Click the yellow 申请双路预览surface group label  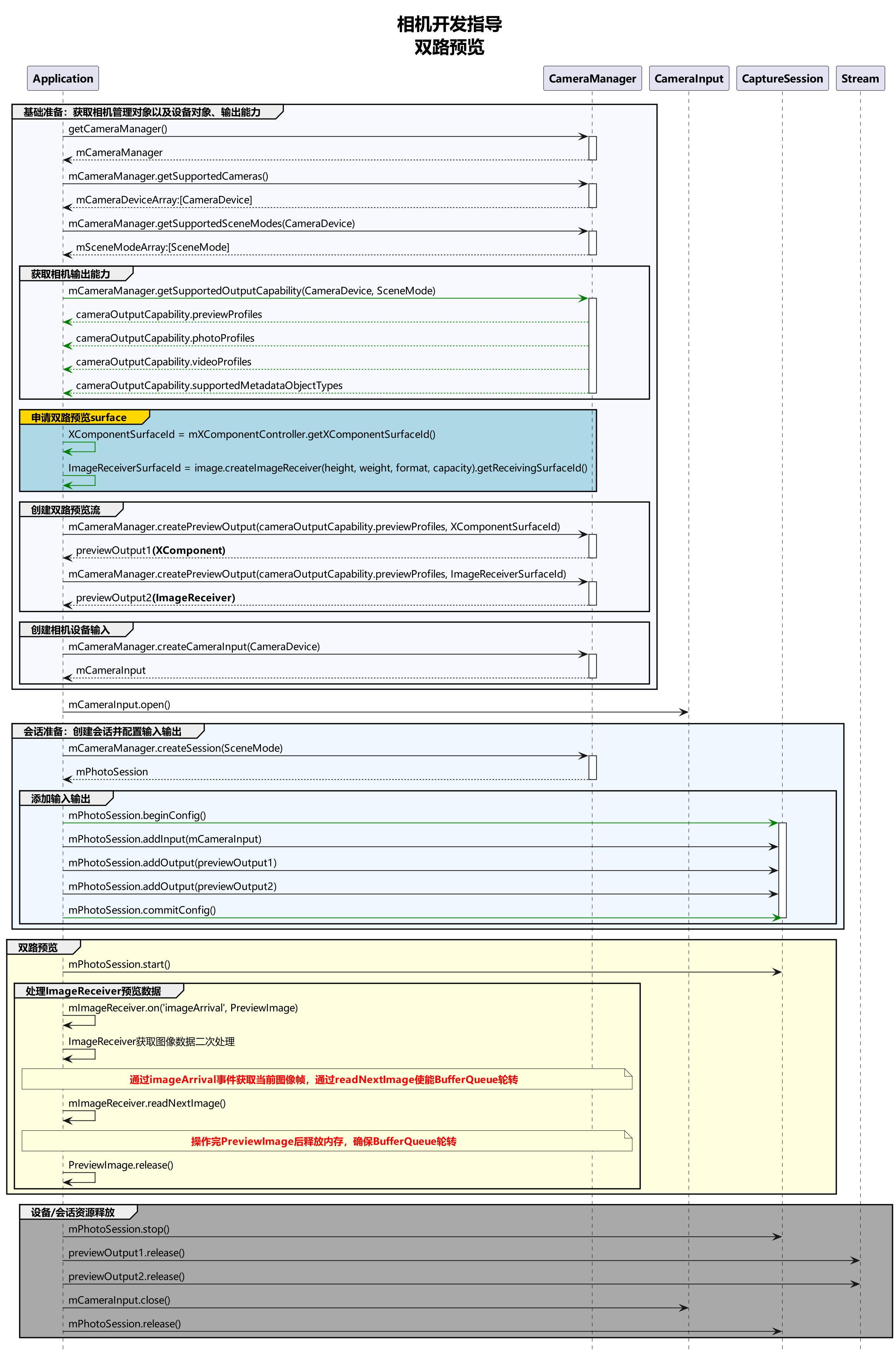[x=79, y=417]
